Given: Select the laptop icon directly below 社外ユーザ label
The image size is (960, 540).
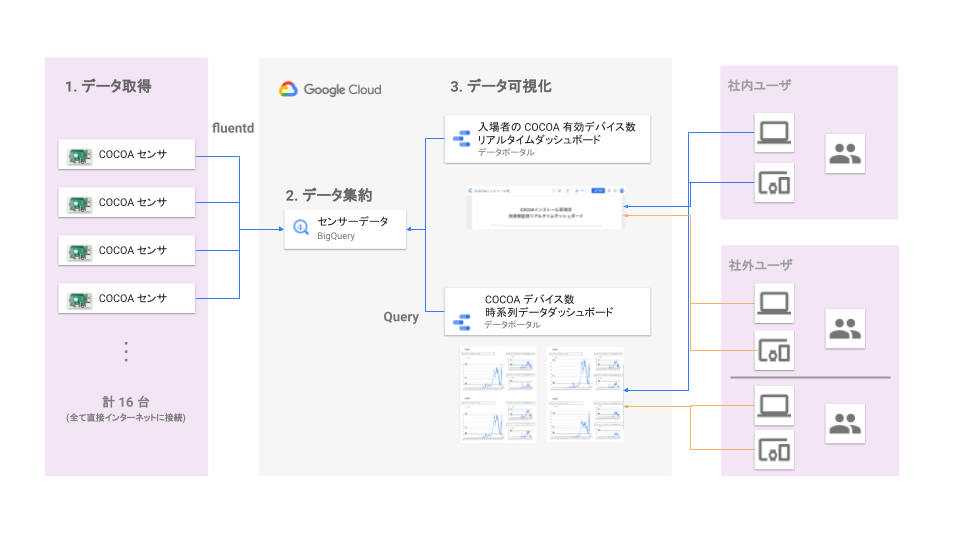Looking at the screenshot, I should point(774,302).
